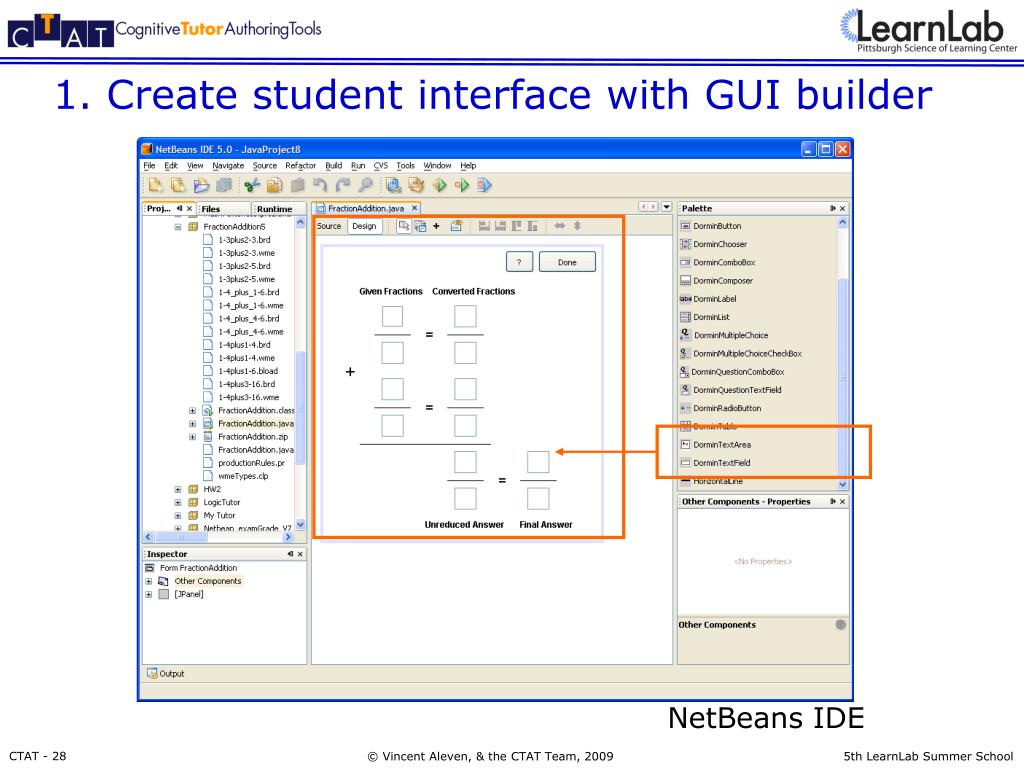Toggle the Design editor view
This screenshot has width=1024, height=768.
pyautogui.click(x=364, y=226)
